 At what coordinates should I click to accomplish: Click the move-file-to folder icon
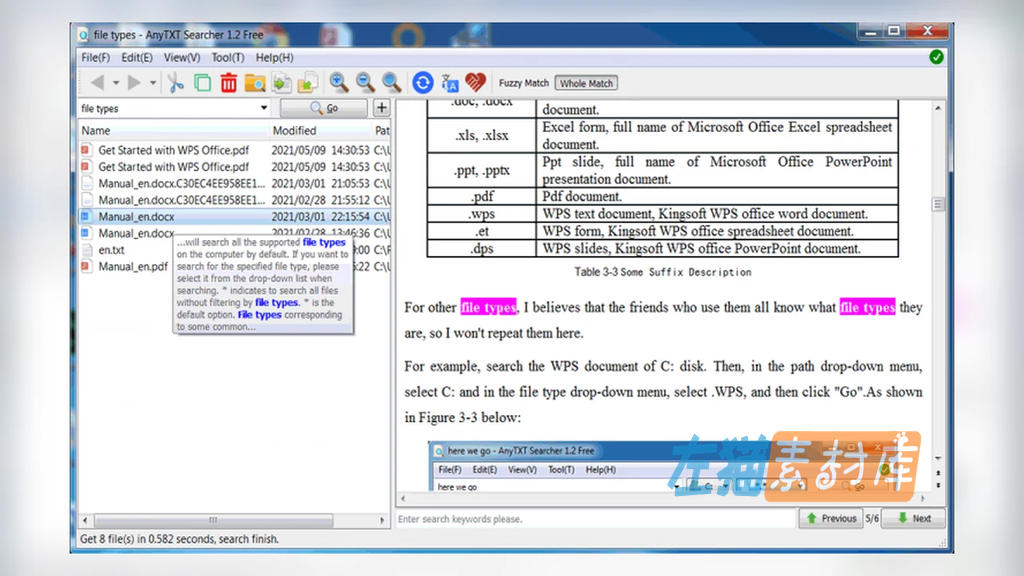tap(308, 83)
